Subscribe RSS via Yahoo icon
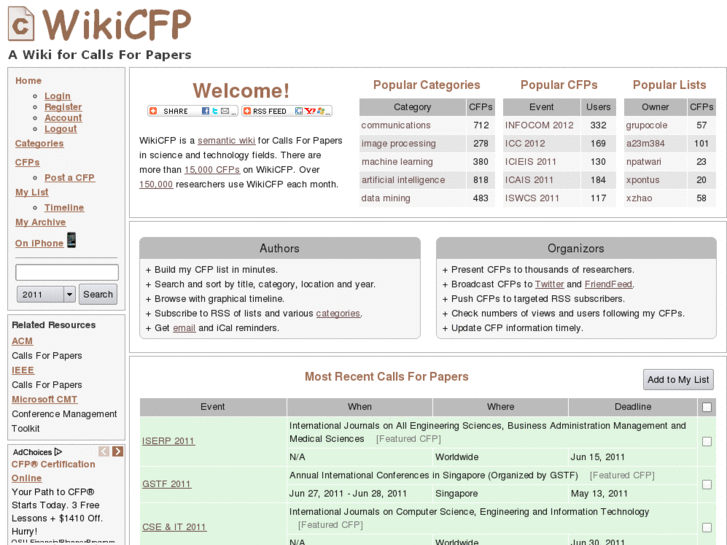727x545 pixels. pyautogui.click(x=310, y=111)
